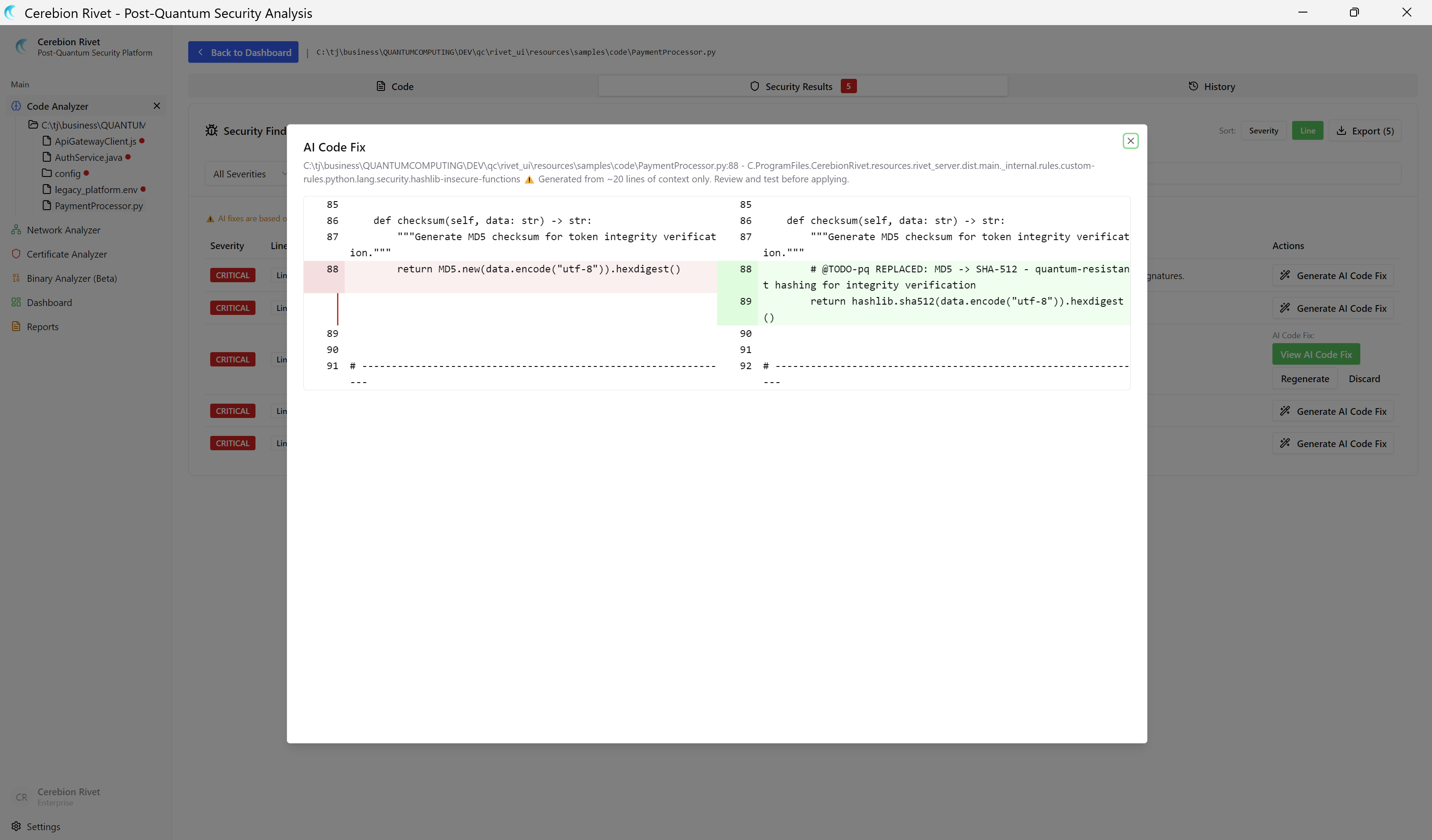Image resolution: width=1432 pixels, height=840 pixels.
Task: Open Binary Analyzer (Beta)
Action: pyautogui.click(x=72, y=278)
